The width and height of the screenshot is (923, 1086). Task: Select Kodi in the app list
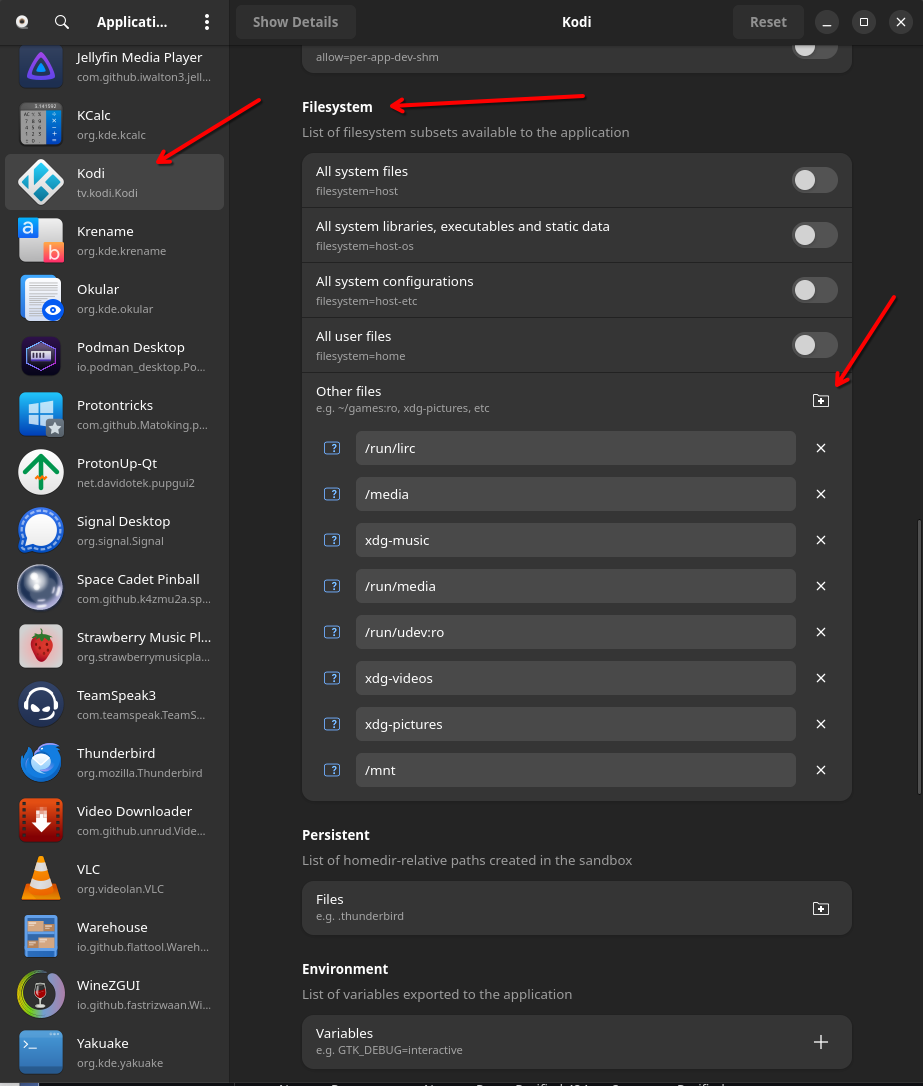tap(114, 182)
